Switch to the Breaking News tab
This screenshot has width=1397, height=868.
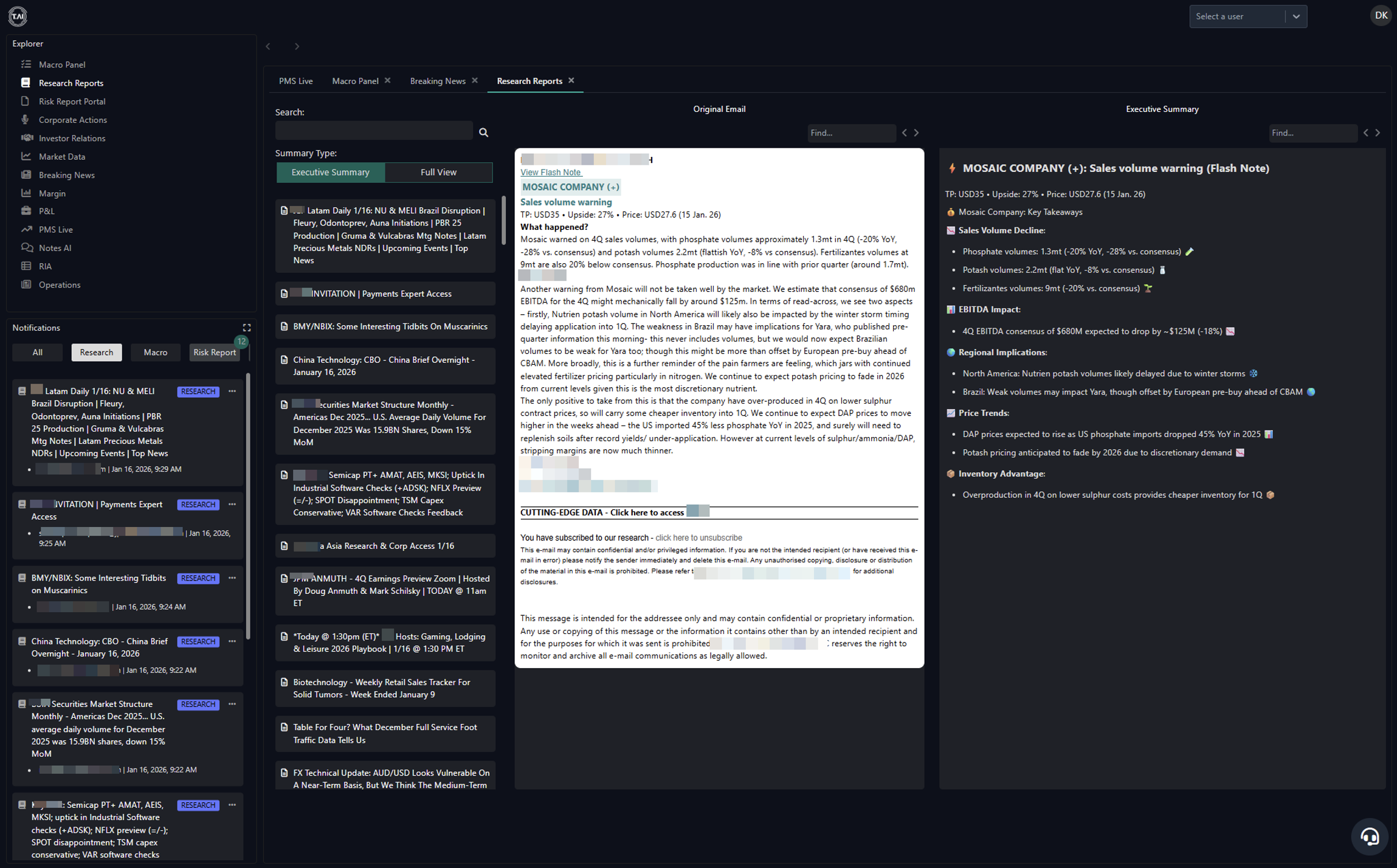[x=438, y=81]
